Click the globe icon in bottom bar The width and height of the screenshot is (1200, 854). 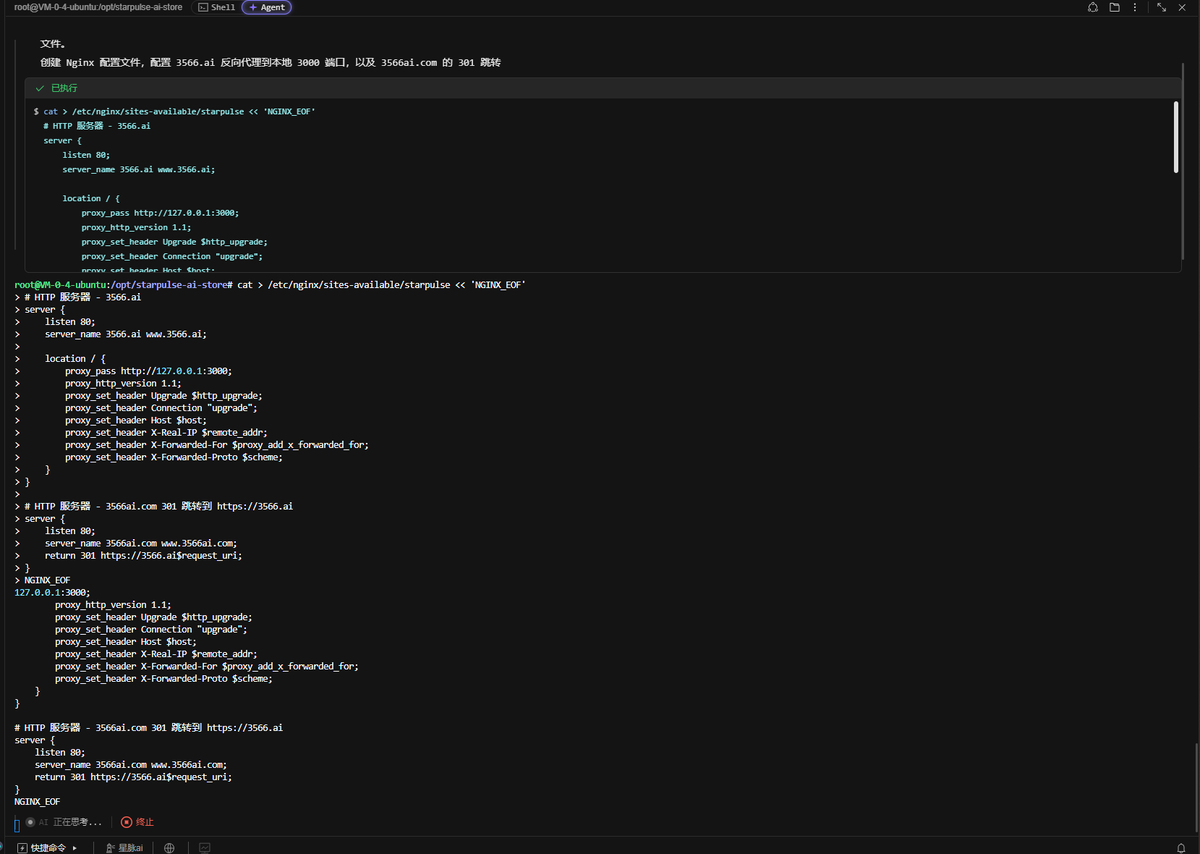[x=169, y=847]
